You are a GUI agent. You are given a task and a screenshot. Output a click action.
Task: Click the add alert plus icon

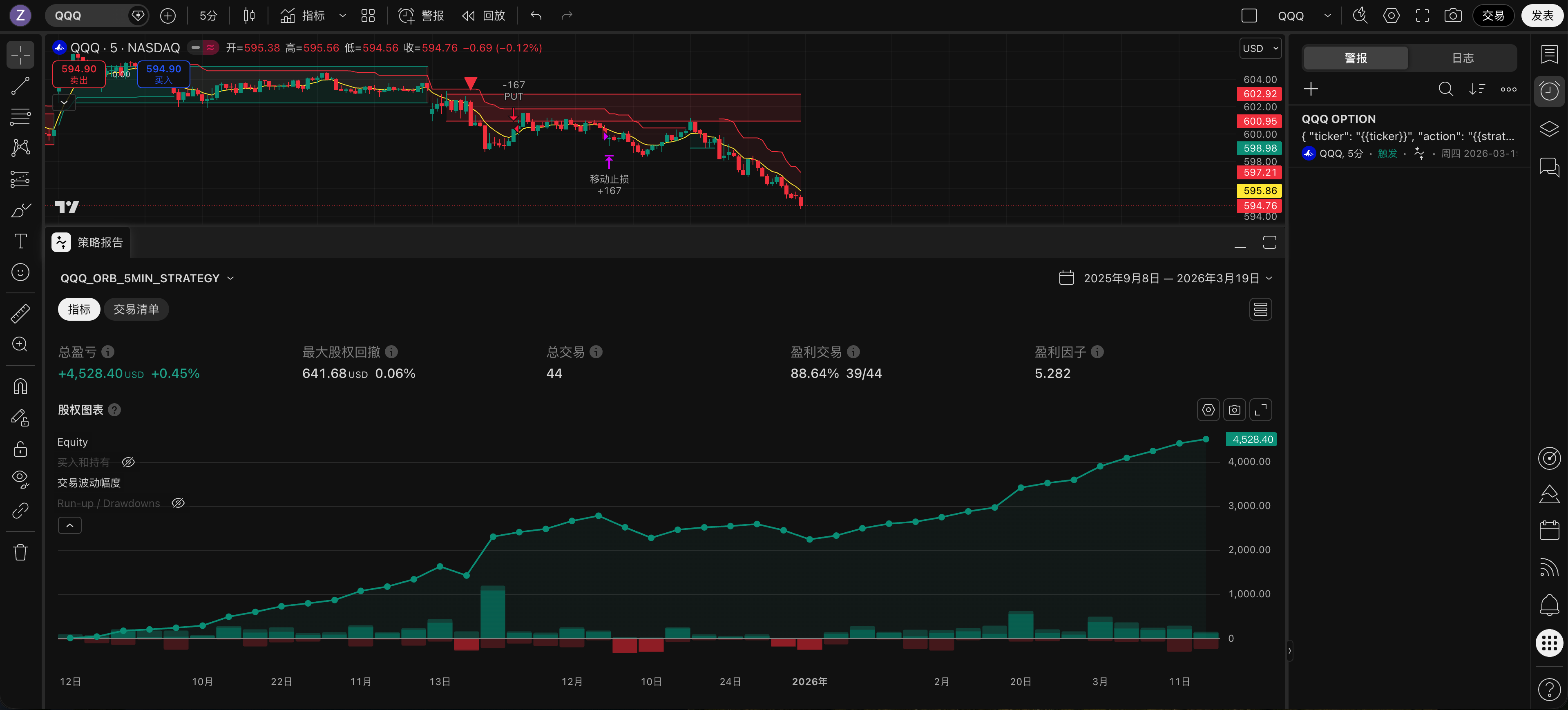1311,89
